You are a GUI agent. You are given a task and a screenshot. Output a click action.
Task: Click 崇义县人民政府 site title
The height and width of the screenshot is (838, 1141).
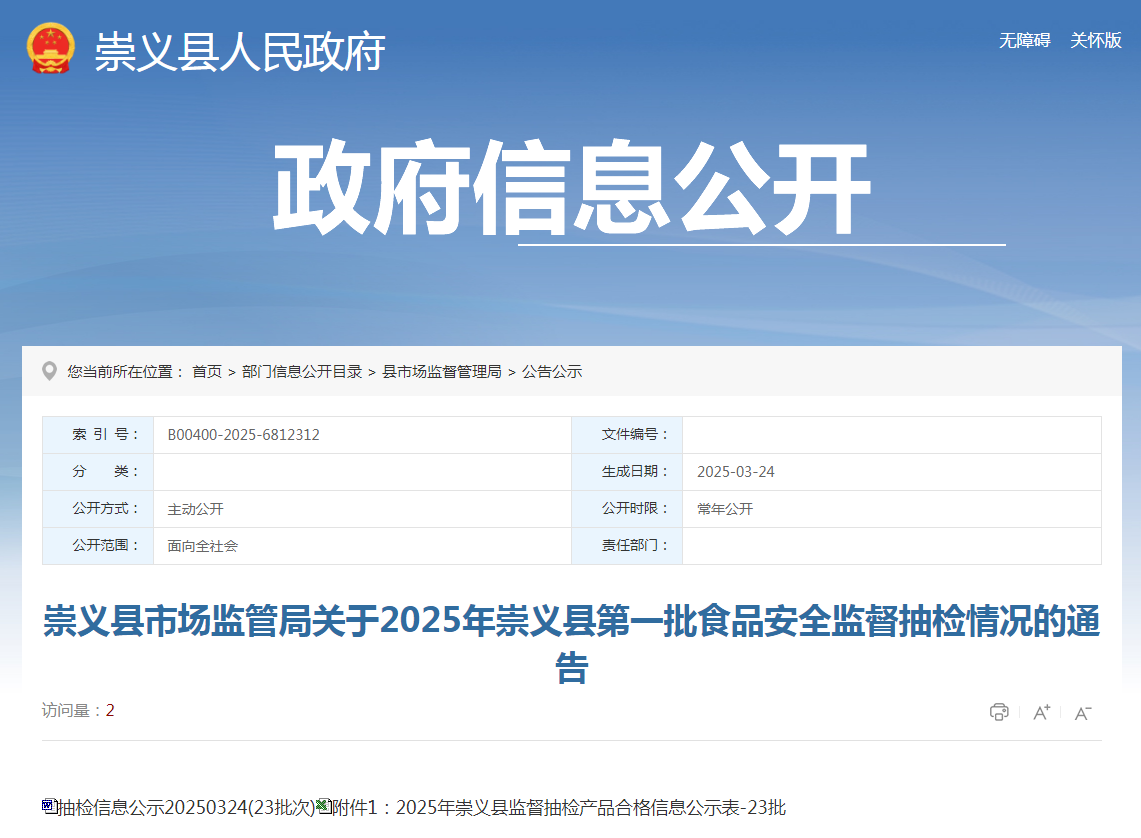tap(240, 52)
